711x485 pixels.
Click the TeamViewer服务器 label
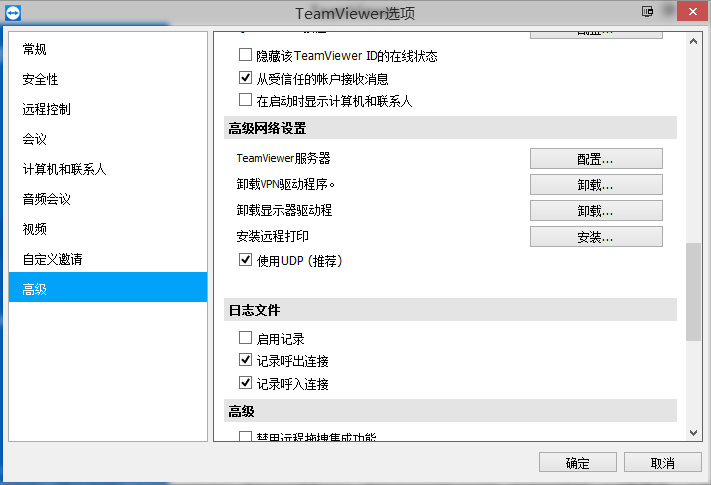[x=283, y=158]
